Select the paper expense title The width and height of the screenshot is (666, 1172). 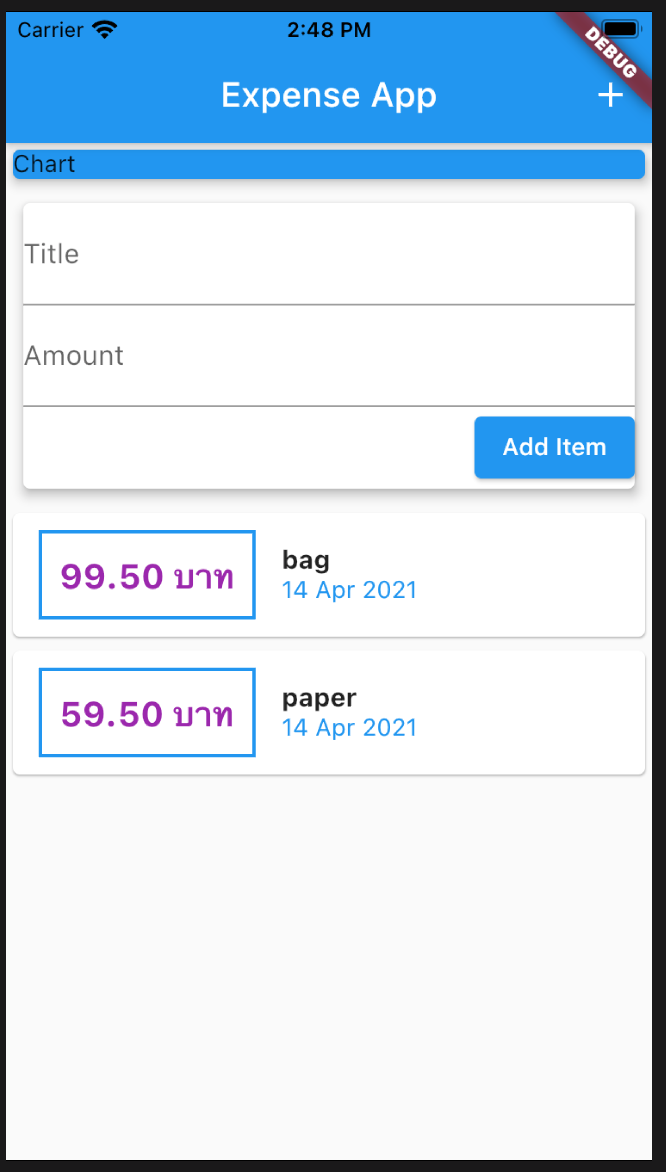click(x=319, y=697)
